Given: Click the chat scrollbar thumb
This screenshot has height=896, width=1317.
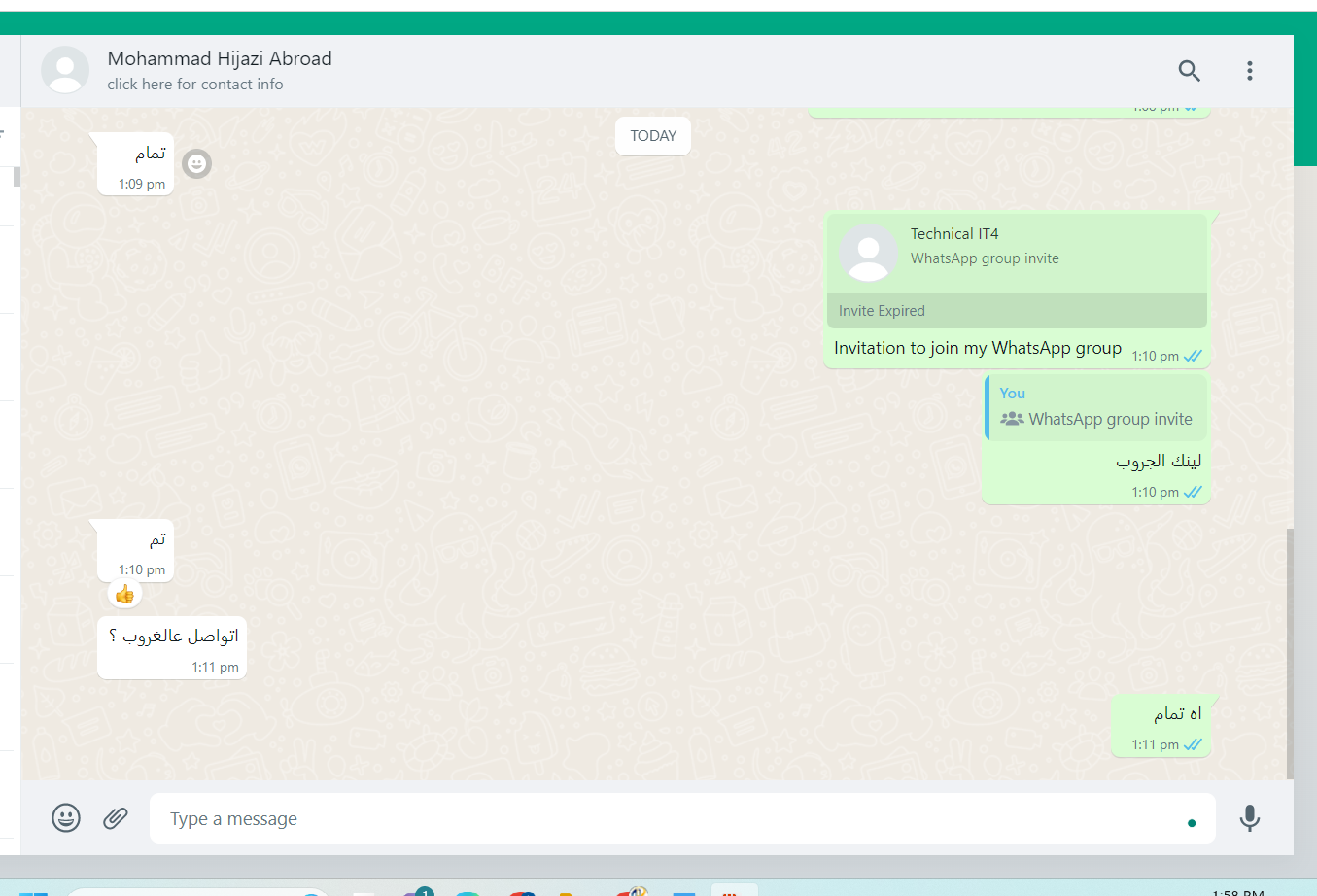Looking at the screenshot, I should [1290, 653].
